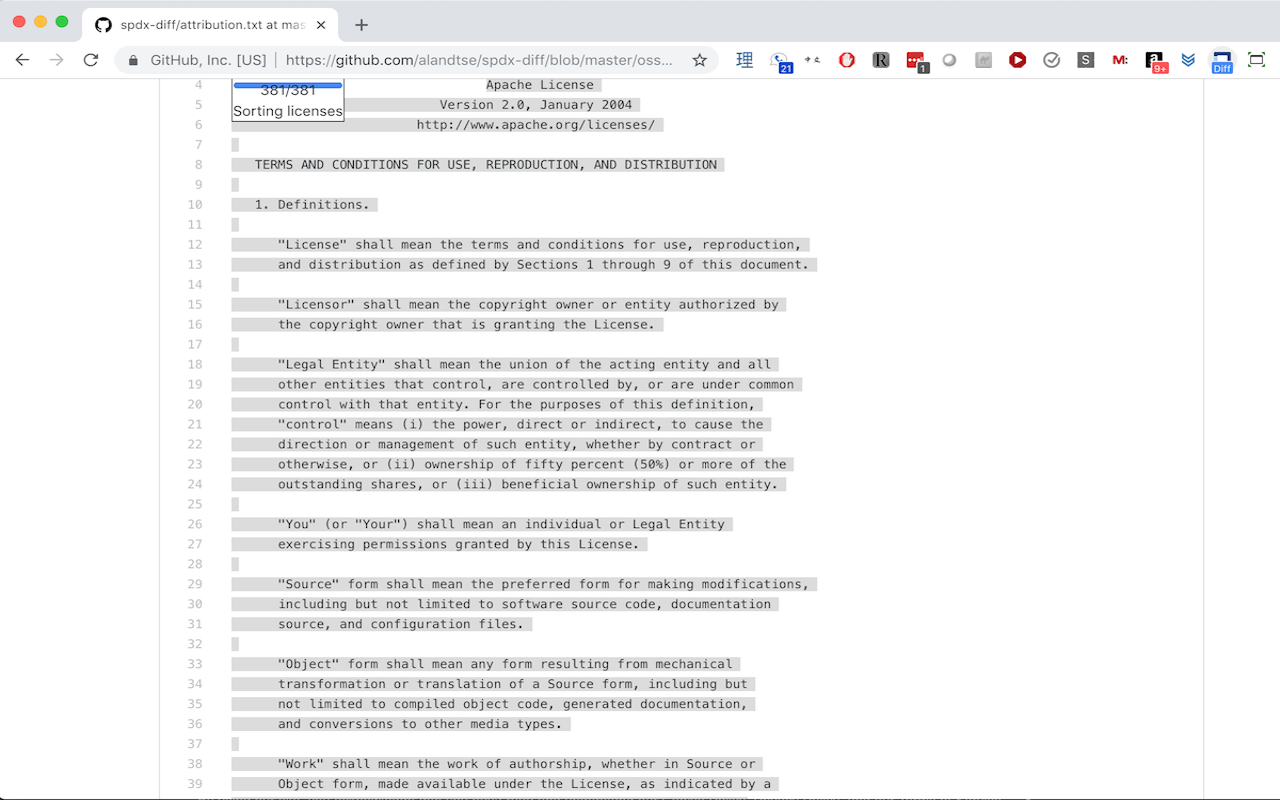Open the browser address bar

click(x=420, y=60)
